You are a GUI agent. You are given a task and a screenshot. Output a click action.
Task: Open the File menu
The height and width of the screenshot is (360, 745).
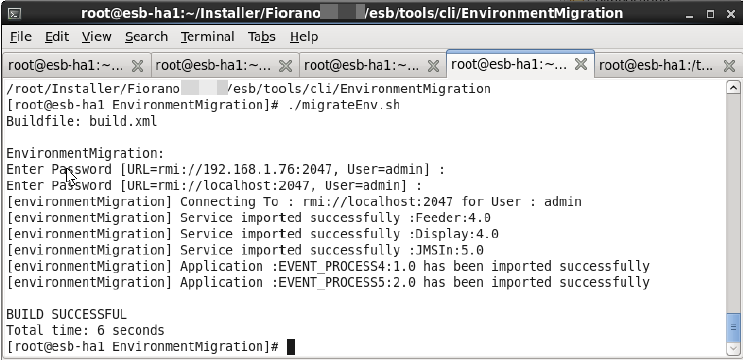(21, 37)
